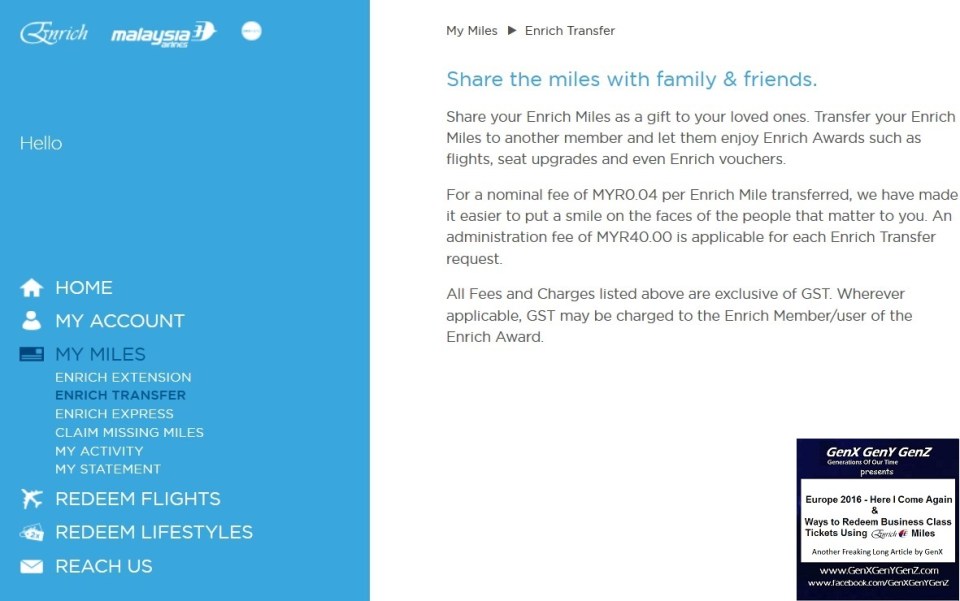Click the Redeem Flights airplane icon

(x=32, y=499)
